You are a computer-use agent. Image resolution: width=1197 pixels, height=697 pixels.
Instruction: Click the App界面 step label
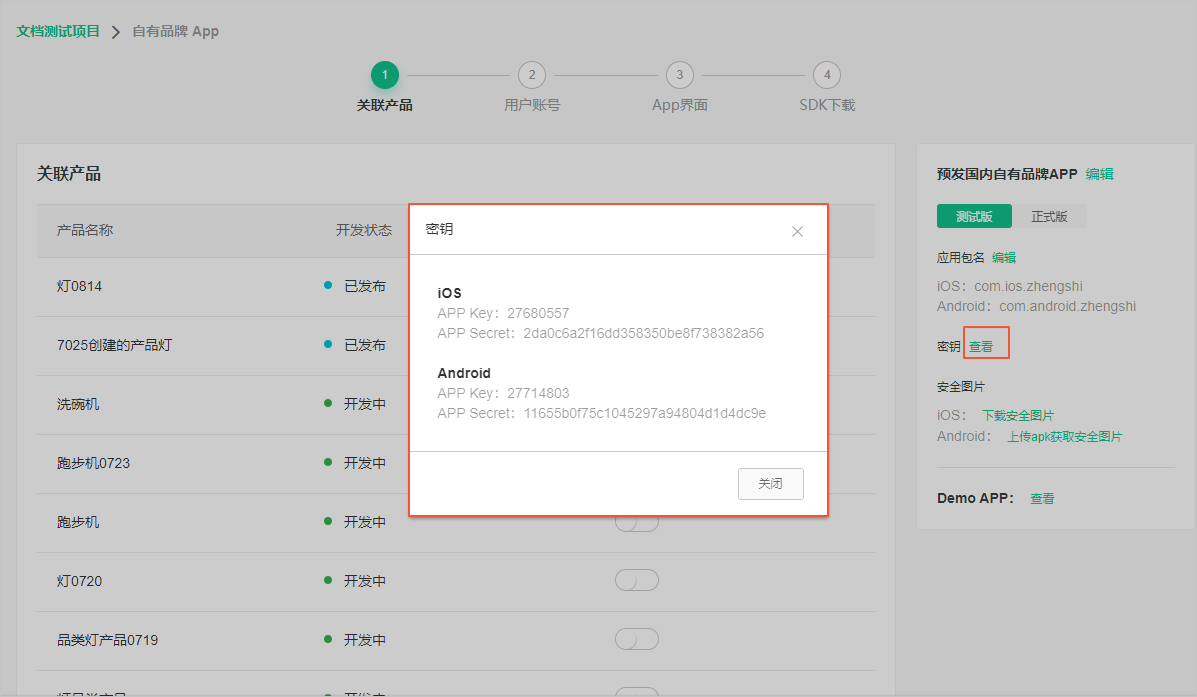(679, 105)
